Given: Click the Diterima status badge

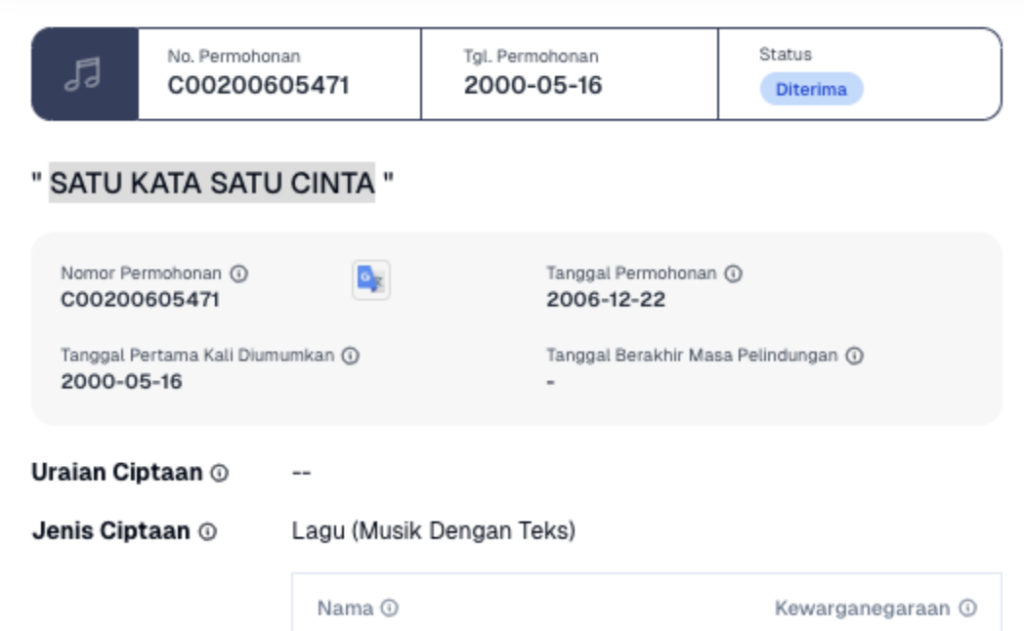Looking at the screenshot, I should point(811,89).
